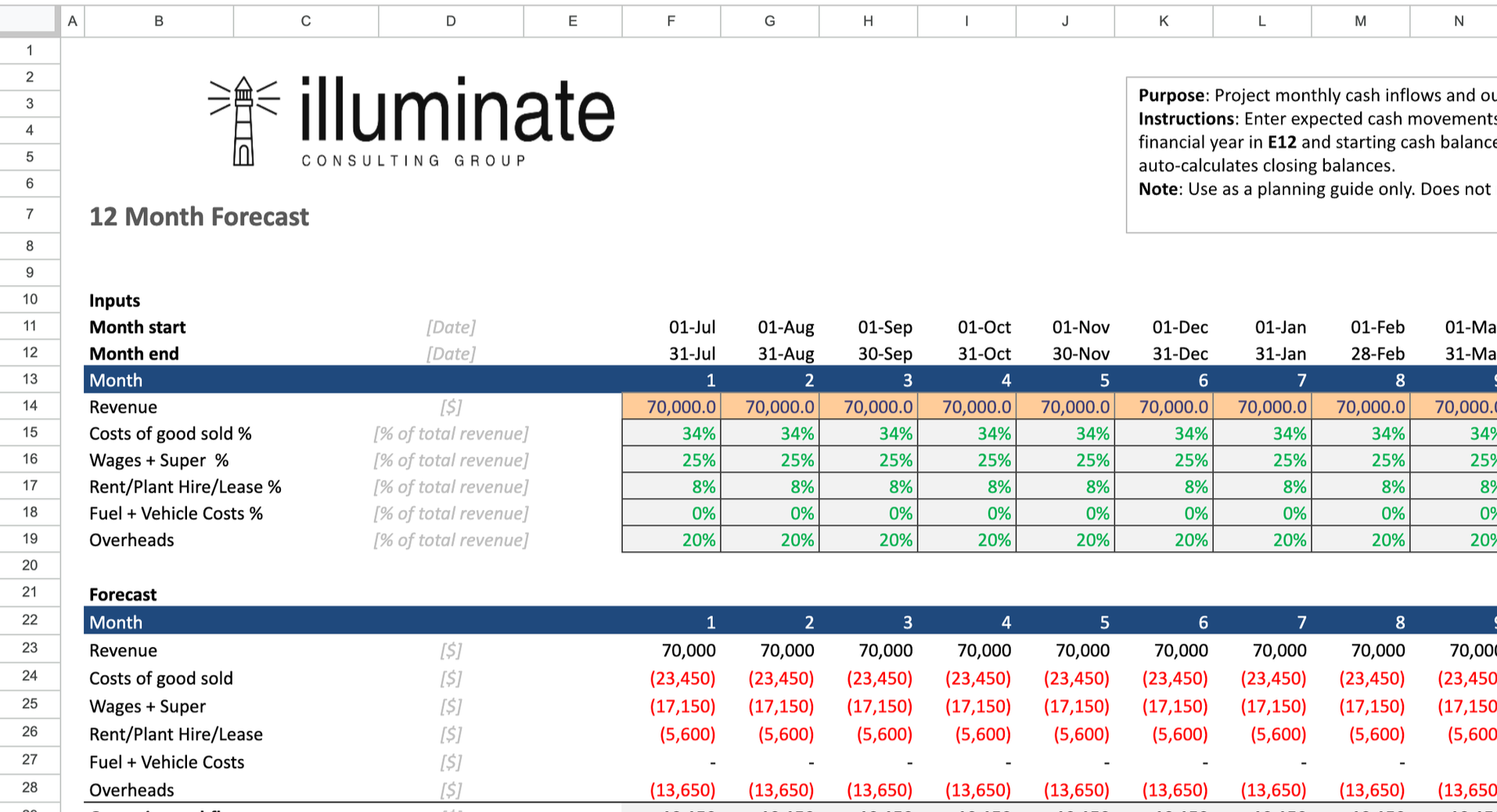Viewport: 1497px width, 812px height.
Task: Click the first 70,000.0 Revenue input cell
Action: [x=670, y=406]
